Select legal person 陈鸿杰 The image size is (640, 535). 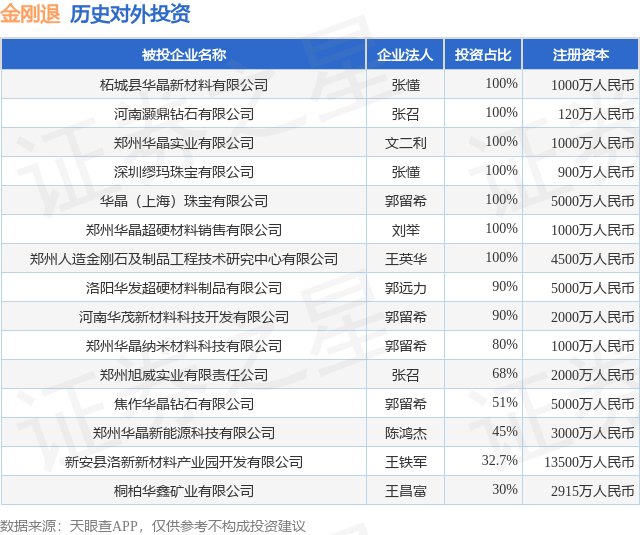click(x=405, y=433)
